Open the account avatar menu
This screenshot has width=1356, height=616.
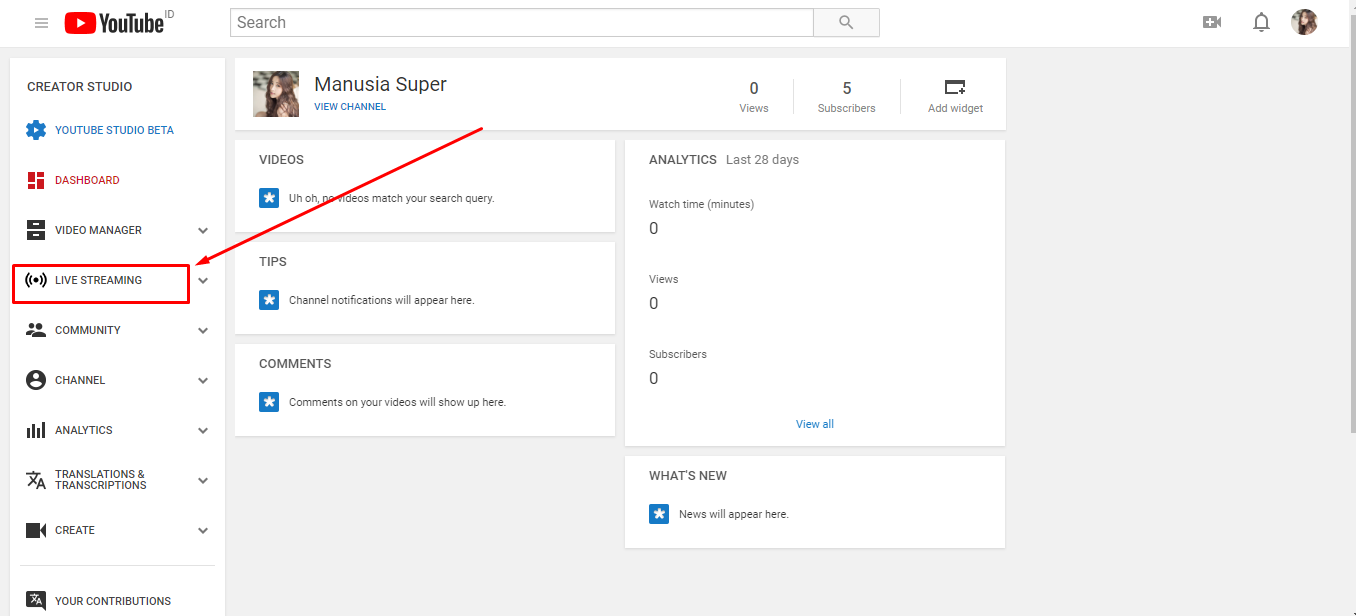1304,22
